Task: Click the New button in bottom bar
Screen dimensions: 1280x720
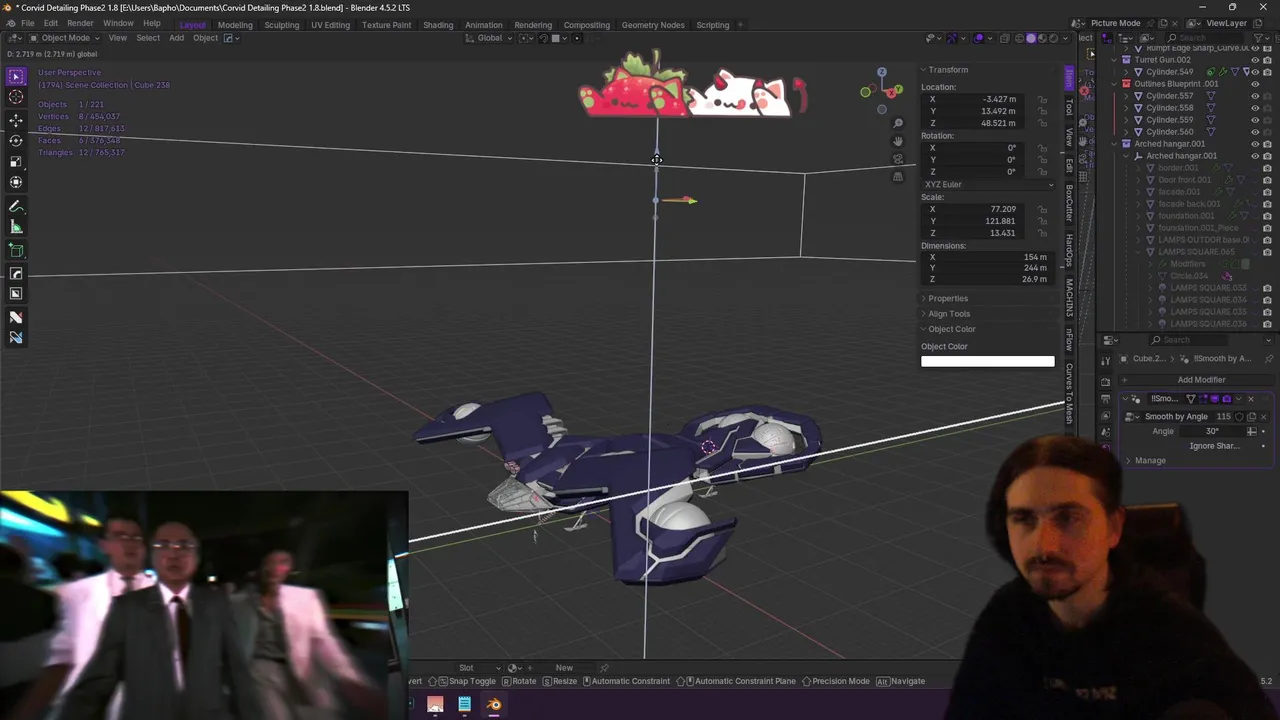Action: coord(564,668)
